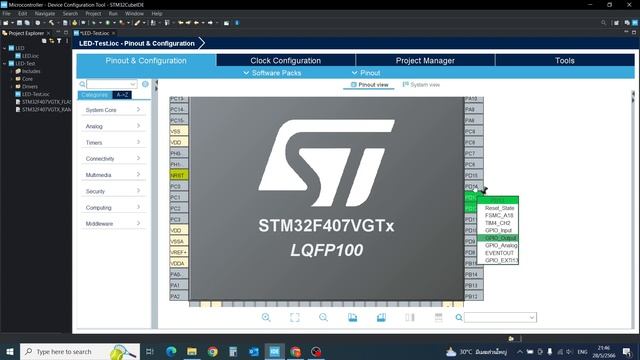
Task: Click the green run icon in the toolbar
Action: (x=108, y=23)
